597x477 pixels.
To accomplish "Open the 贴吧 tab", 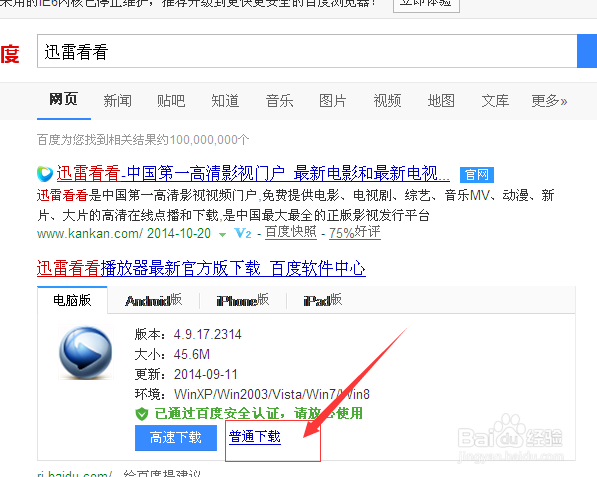I will [x=171, y=101].
